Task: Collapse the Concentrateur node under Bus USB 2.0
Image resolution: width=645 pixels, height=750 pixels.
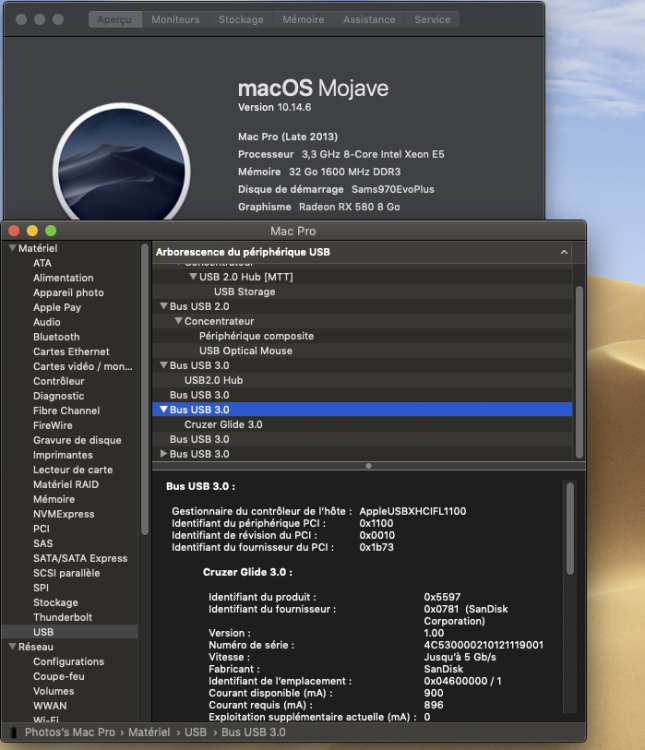Action: pyautogui.click(x=178, y=321)
